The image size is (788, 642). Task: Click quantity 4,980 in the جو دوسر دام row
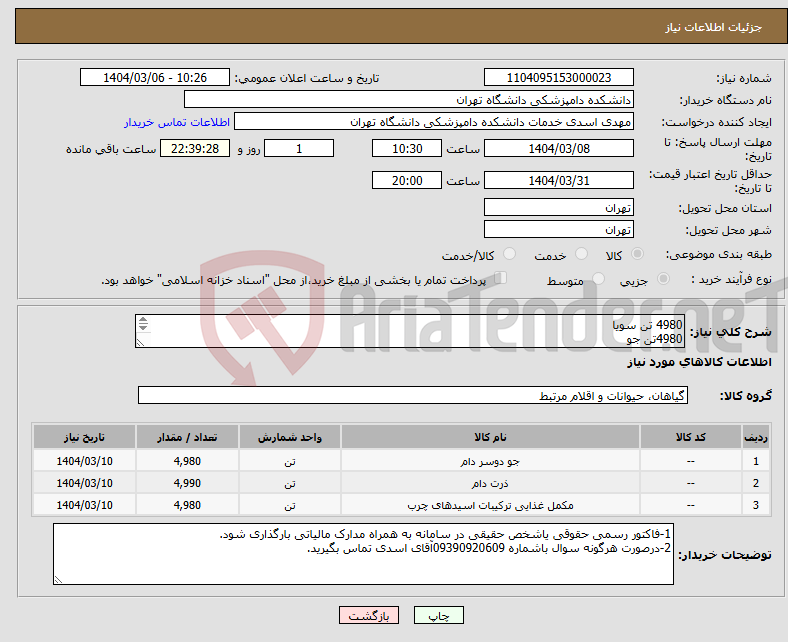point(187,461)
